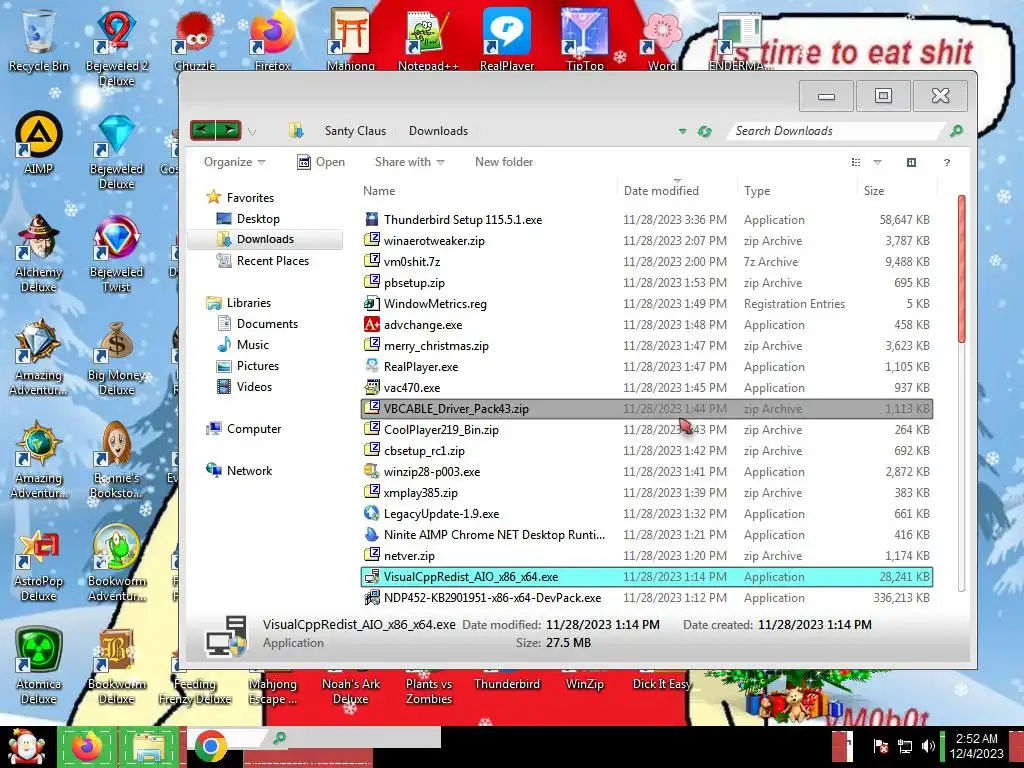
Task: Launch RealPlayer desktop shortcut
Action: (x=507, y=40)
